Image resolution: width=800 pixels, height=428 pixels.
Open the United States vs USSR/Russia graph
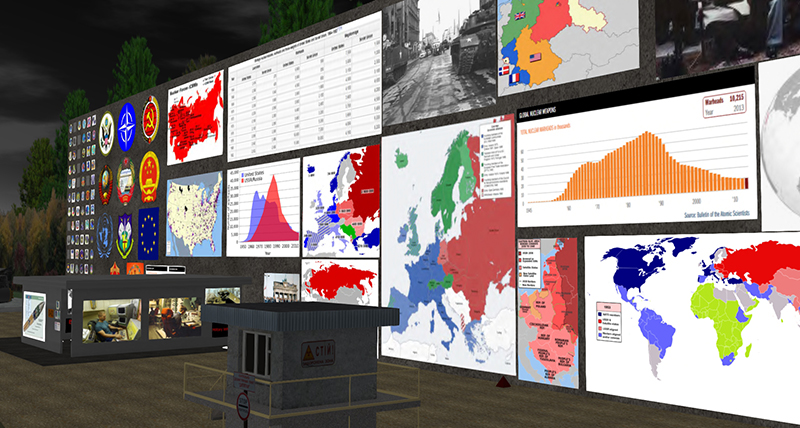pos(263,209)
